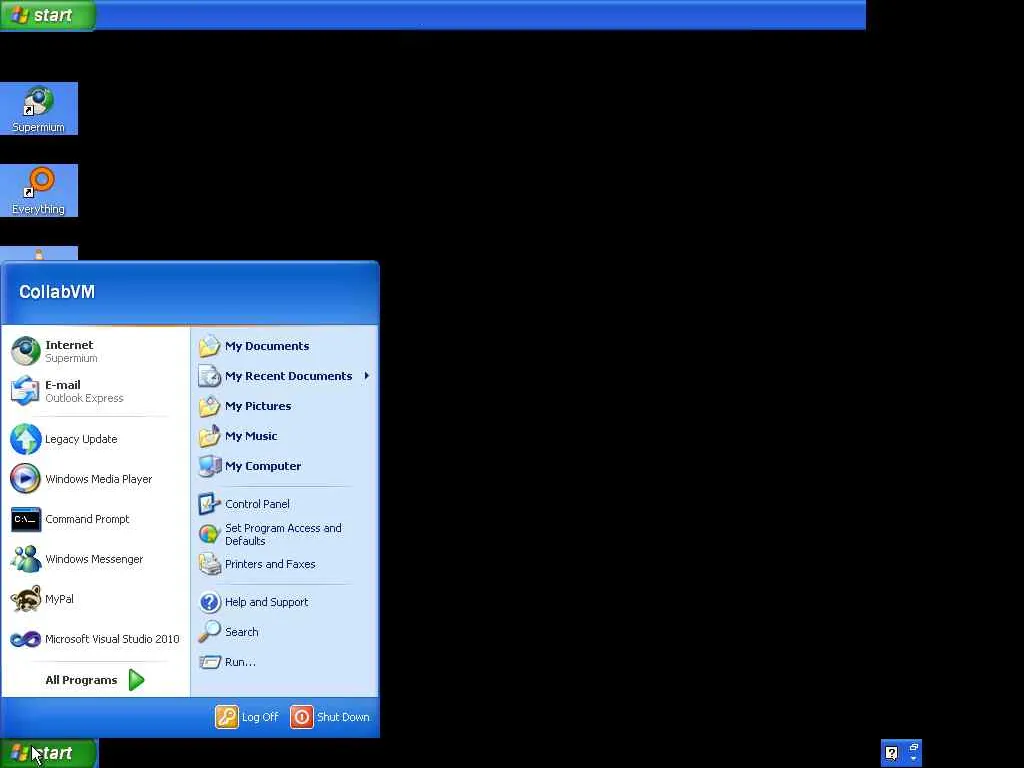Image resolution: width=1024 pixels, height=768 pixels.
Task: Open My Pictures folder icon
Action: (x=210, y=406)
